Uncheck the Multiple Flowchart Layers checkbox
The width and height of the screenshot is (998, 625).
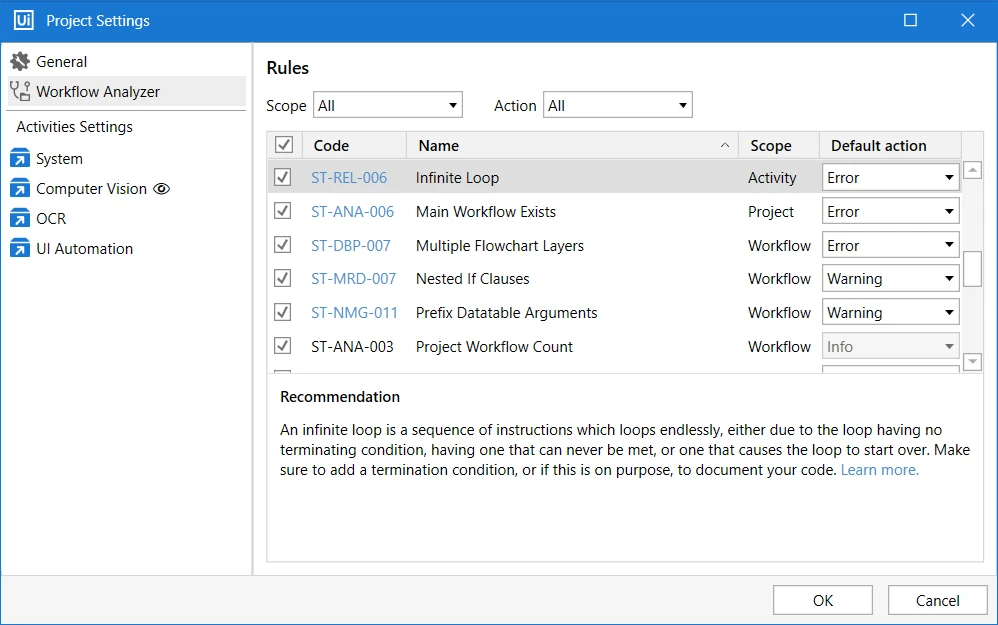point(283,244)
